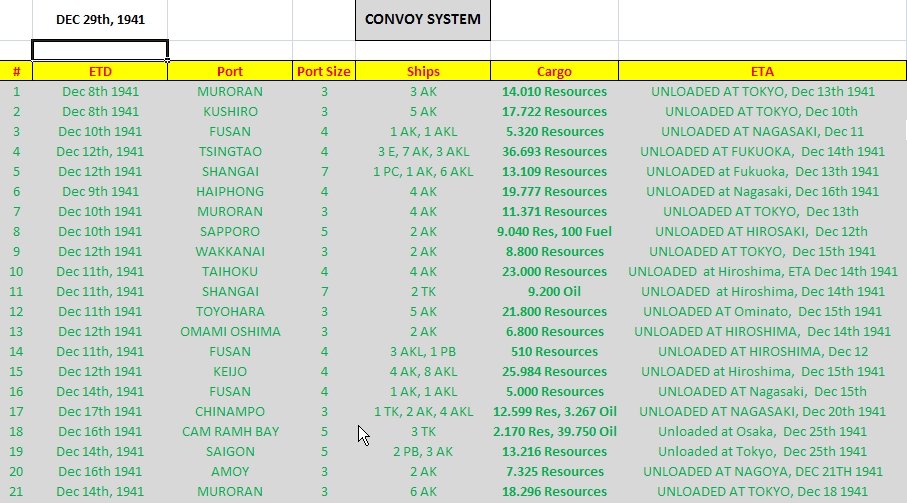Select ships cell 3 AKL, 1 PB
The width and height of the screenshot is (907, 503).
(423, 352)
